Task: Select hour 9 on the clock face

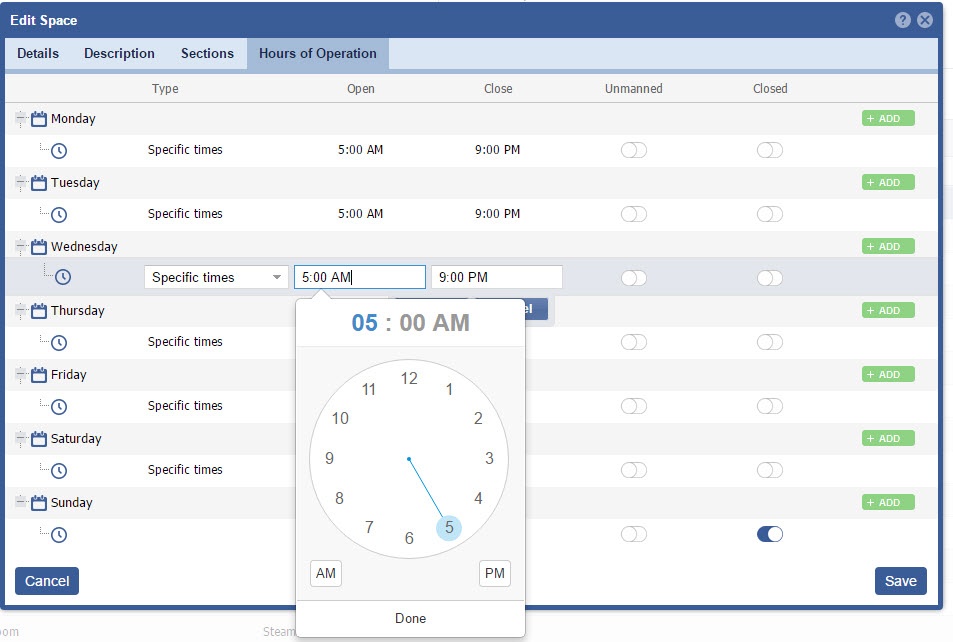Action: click(x=329, y=459)
